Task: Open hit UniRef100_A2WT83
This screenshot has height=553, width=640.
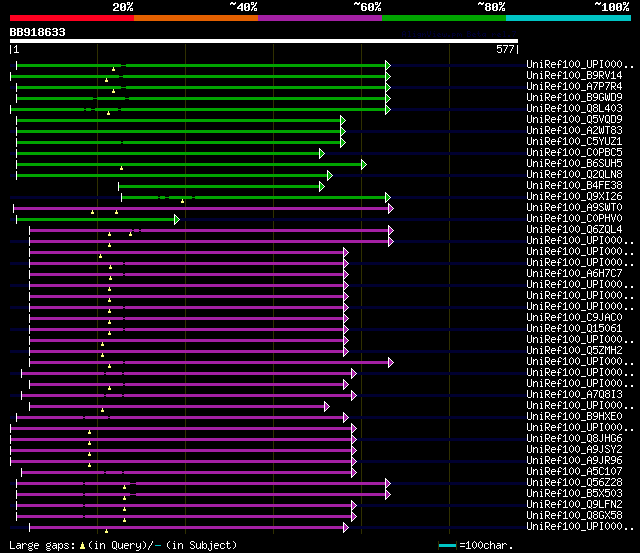Action: (x=574, y=130)
